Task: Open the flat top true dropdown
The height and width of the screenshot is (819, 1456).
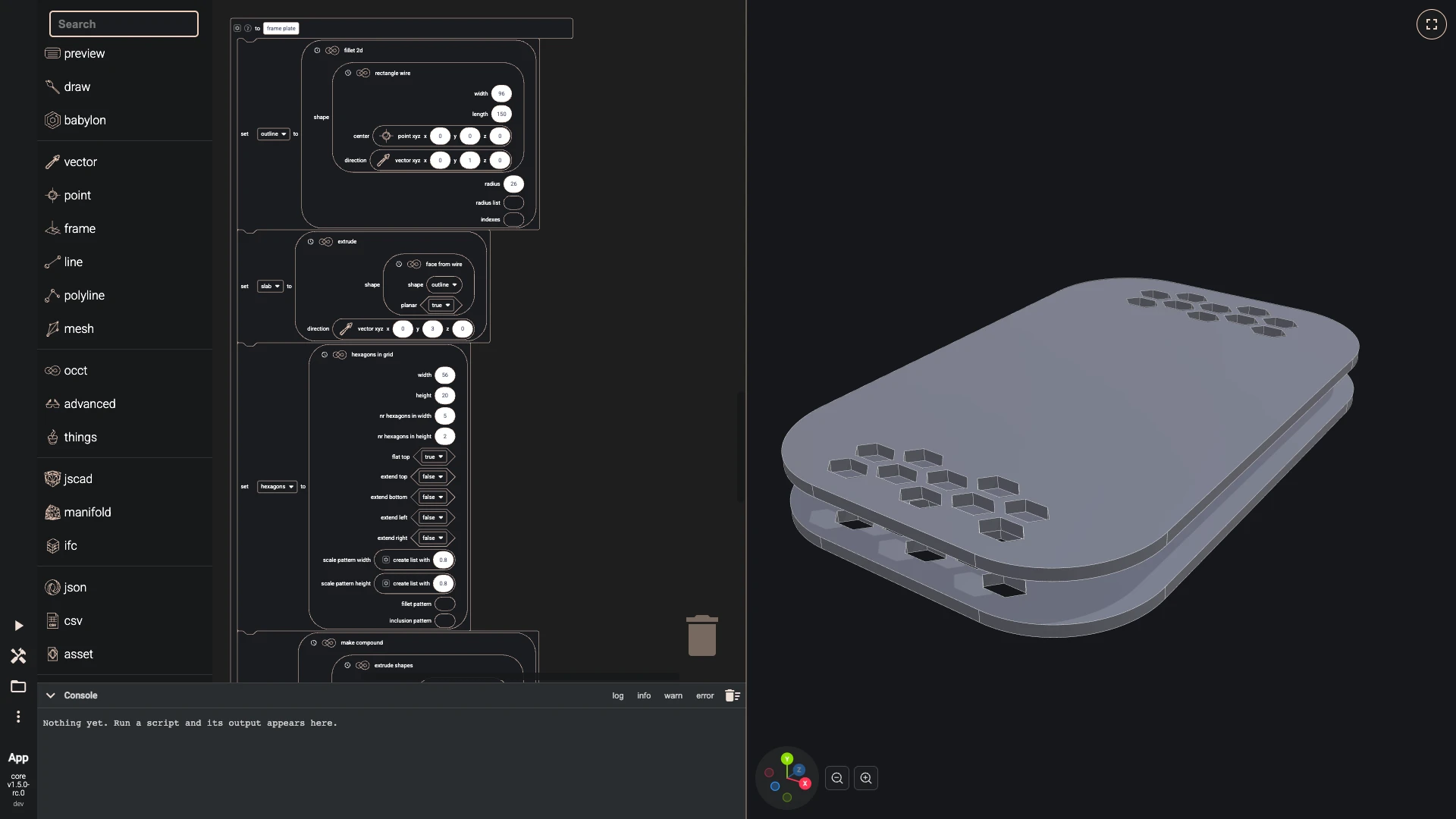Action: click(434, 457)
